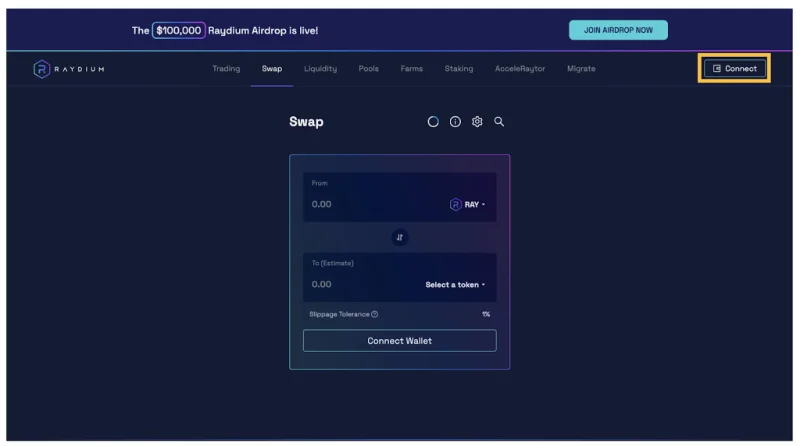Click the Raydium logo
800x446 pixels.
click(69, 69)
